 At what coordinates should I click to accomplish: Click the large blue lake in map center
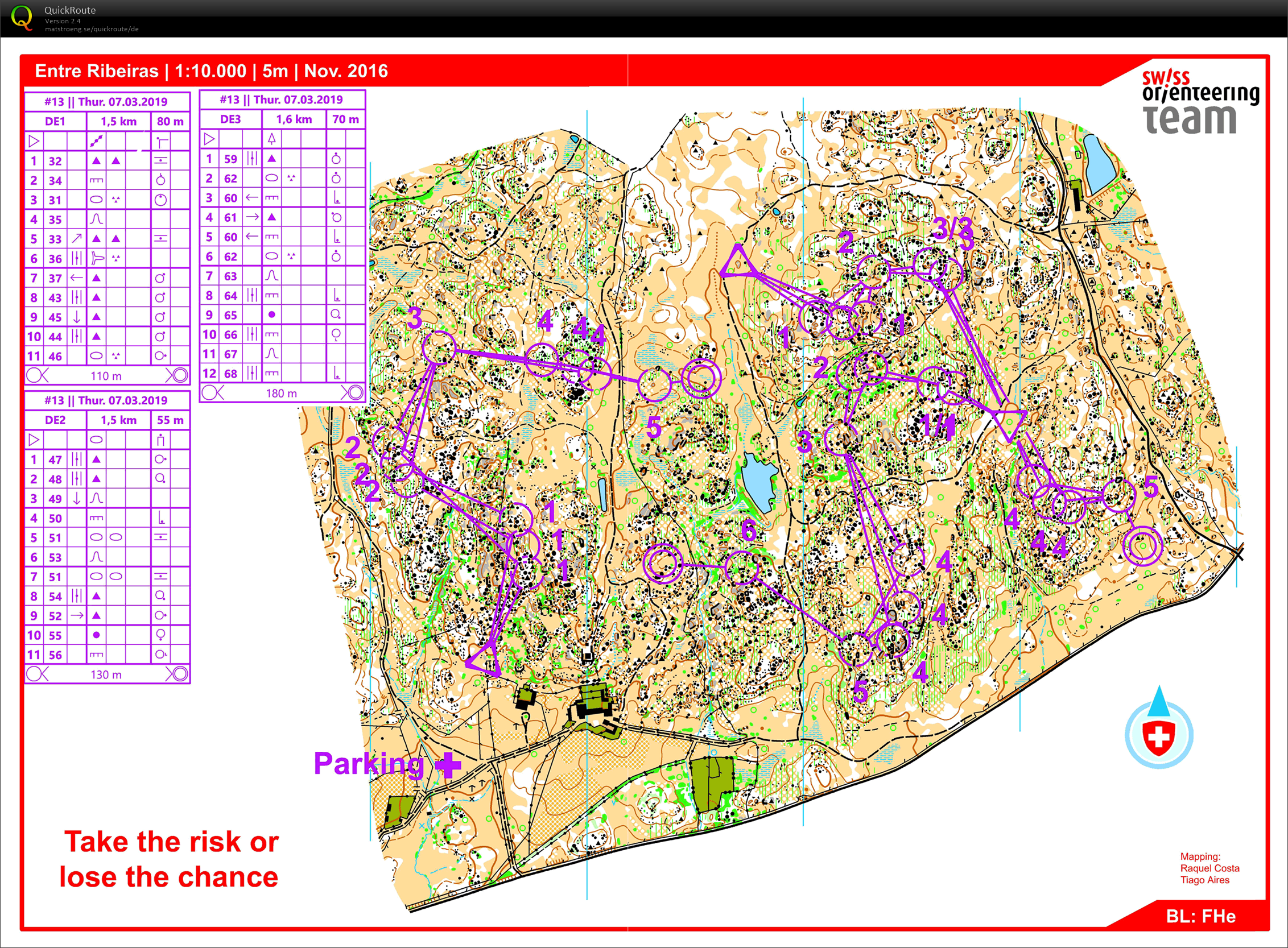[758, 482]
